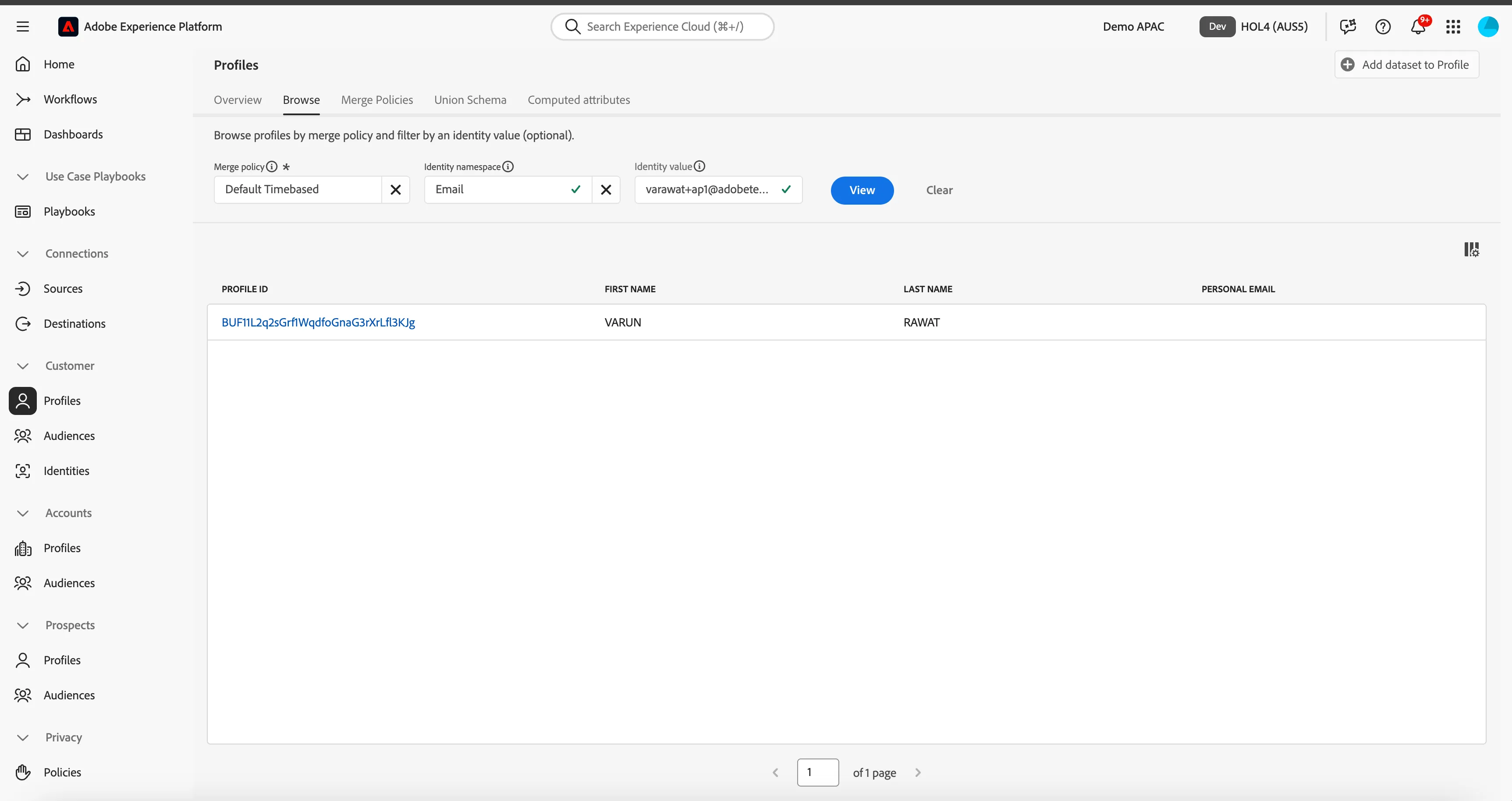Image resolution: width=1512 pixels, height=801 pixels.
Task: Open the help question mark icon
Action: (1383, 26)
